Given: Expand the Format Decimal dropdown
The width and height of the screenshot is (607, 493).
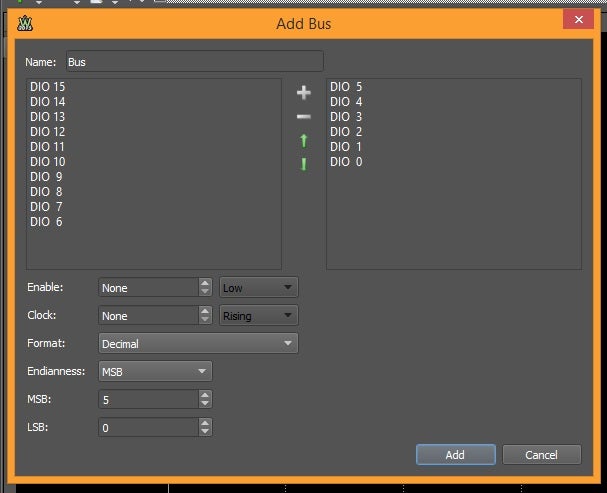Looking at the screenshot, I should 198,344.
